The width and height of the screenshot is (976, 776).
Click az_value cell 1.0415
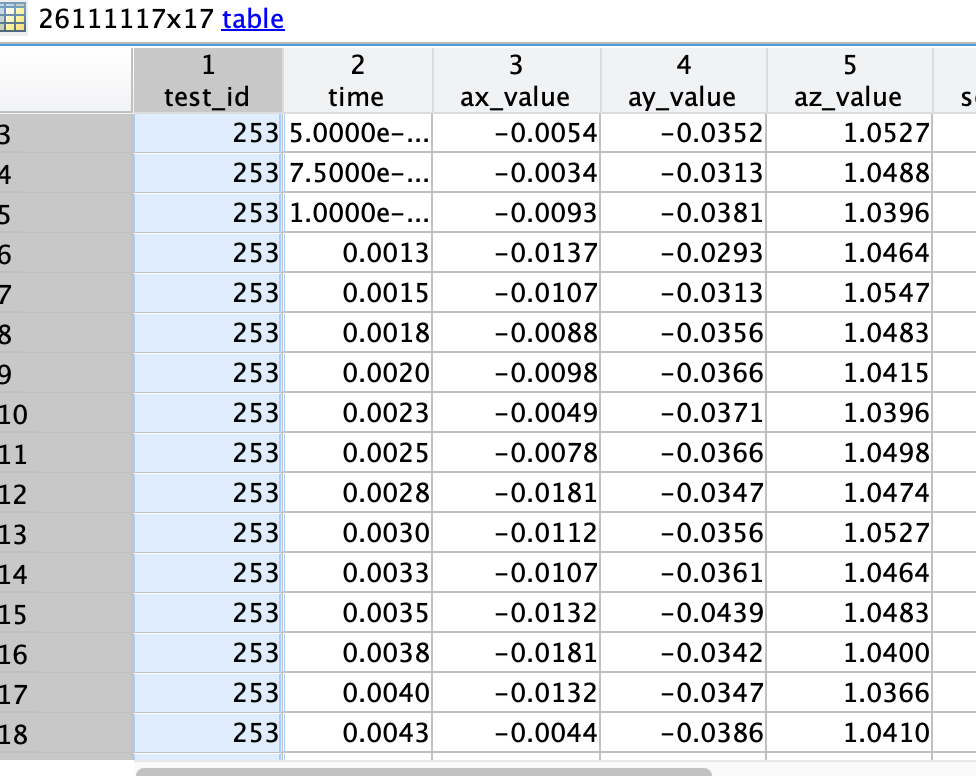[x=850, y=373]
